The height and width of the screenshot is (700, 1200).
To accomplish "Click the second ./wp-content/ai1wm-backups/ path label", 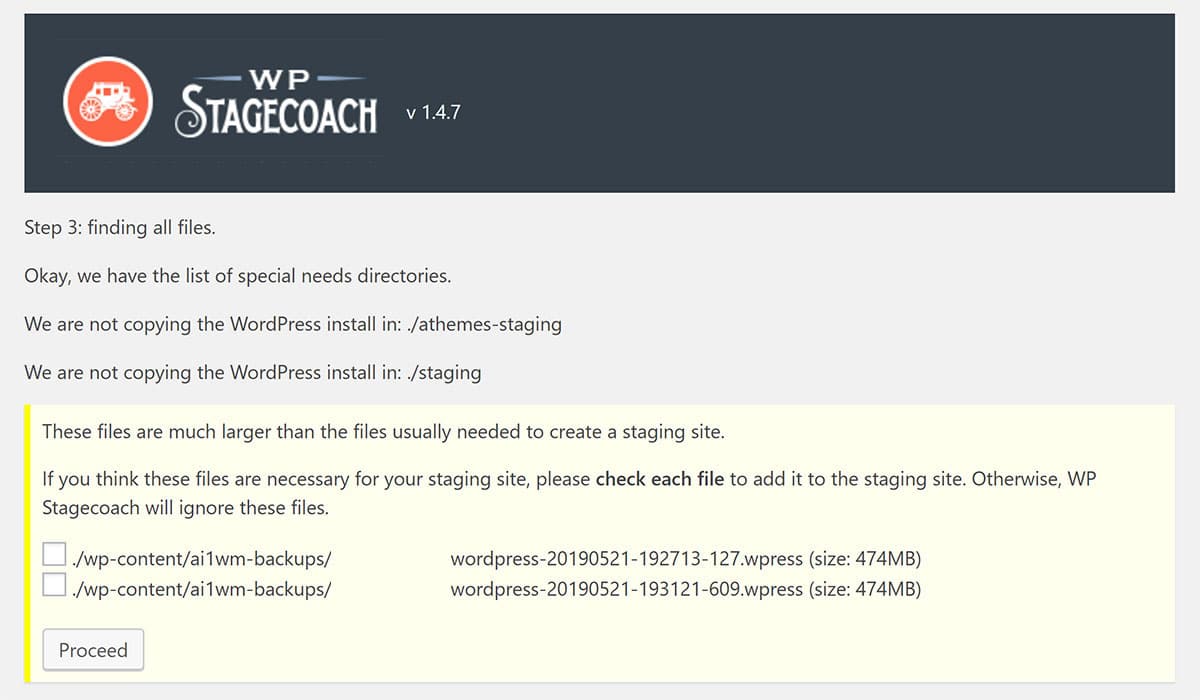I will [x=201, y=589].
